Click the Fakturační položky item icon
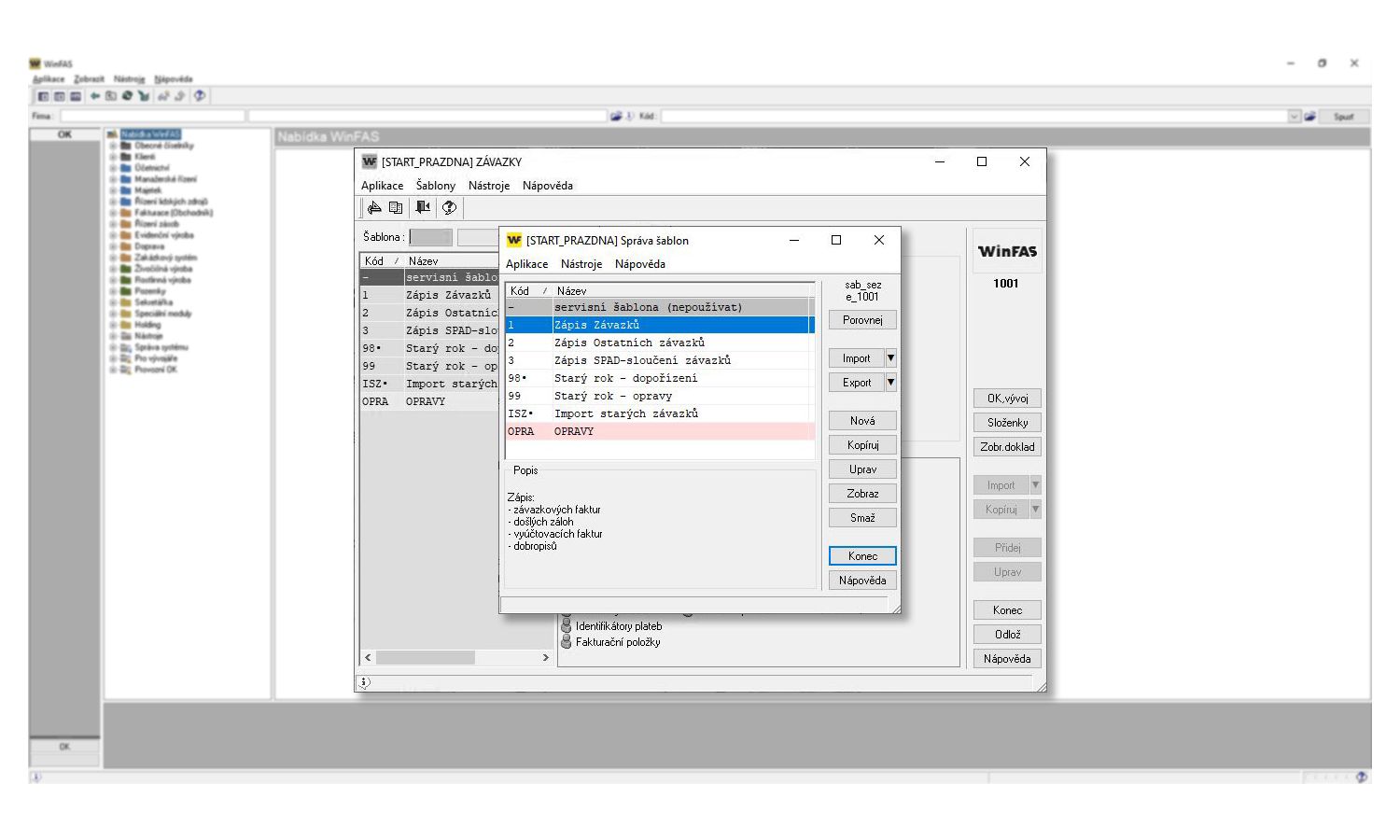The height and width of the screenshot is (840, 1400). tap(567, 642)
